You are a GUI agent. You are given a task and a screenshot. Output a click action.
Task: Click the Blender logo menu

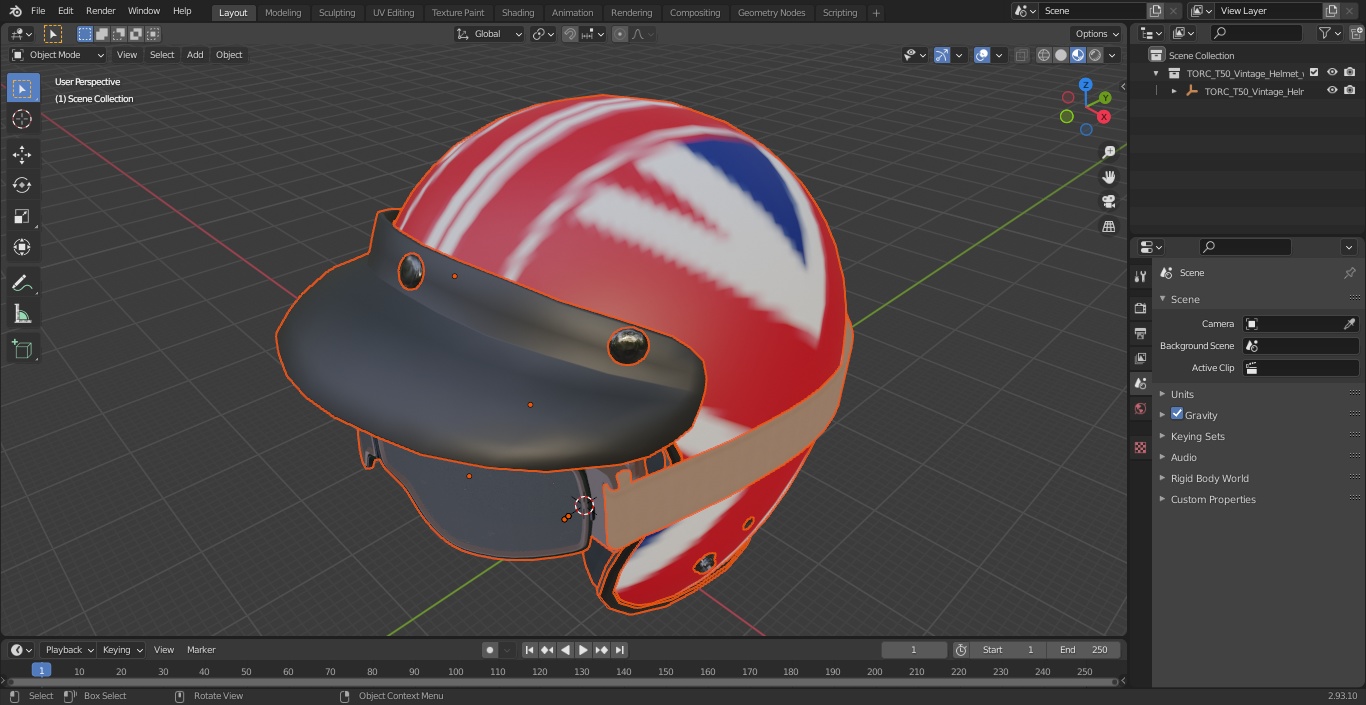click(15, 11)
